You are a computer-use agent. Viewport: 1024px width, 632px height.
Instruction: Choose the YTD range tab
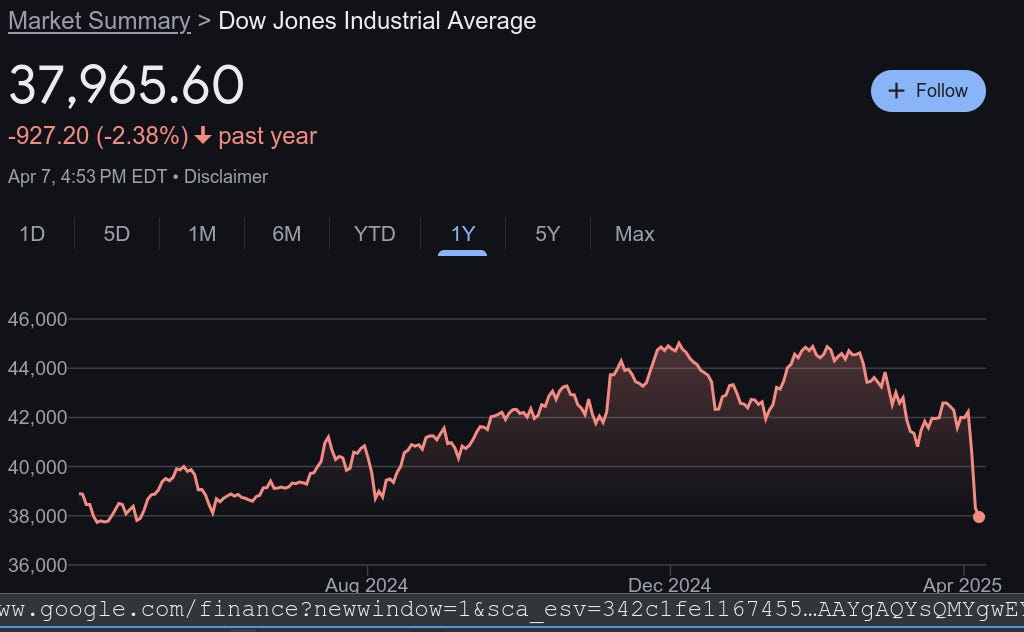(x=375, y=234)
